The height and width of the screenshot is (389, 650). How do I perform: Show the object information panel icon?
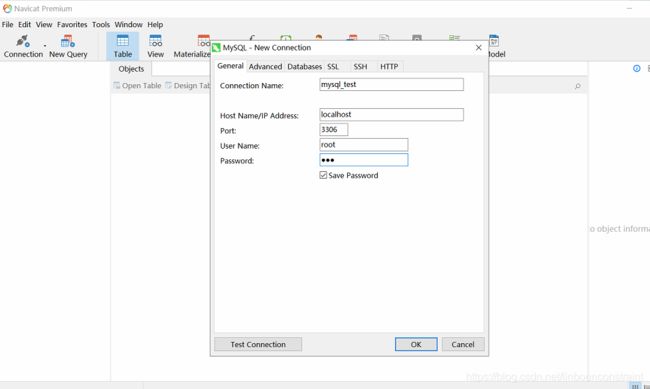click(637, 68)
